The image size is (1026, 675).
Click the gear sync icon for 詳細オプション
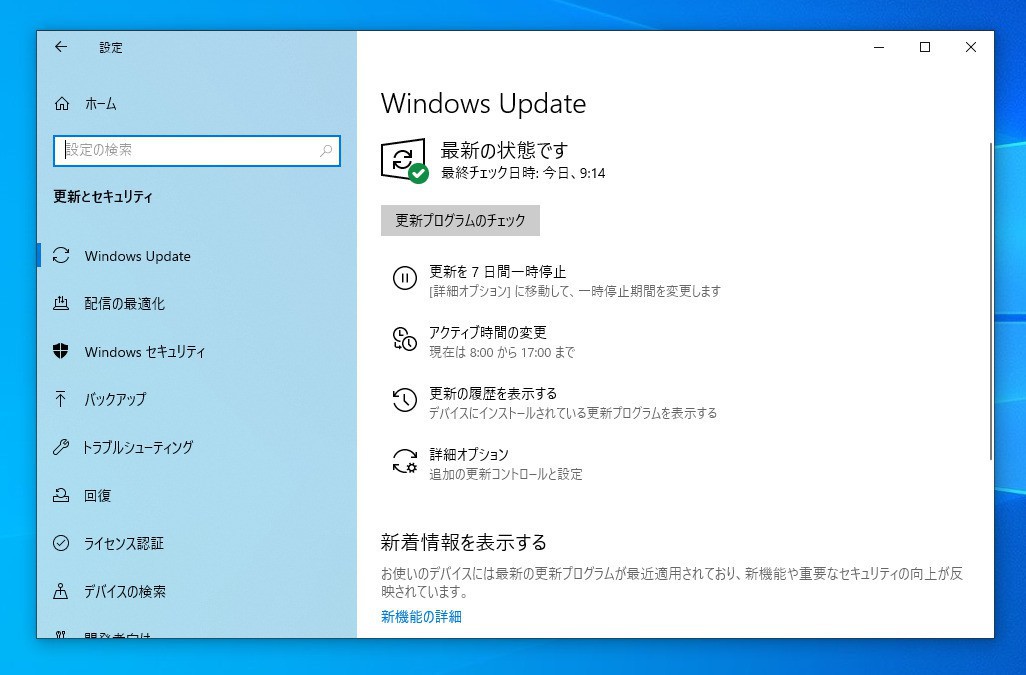point(404,461)
